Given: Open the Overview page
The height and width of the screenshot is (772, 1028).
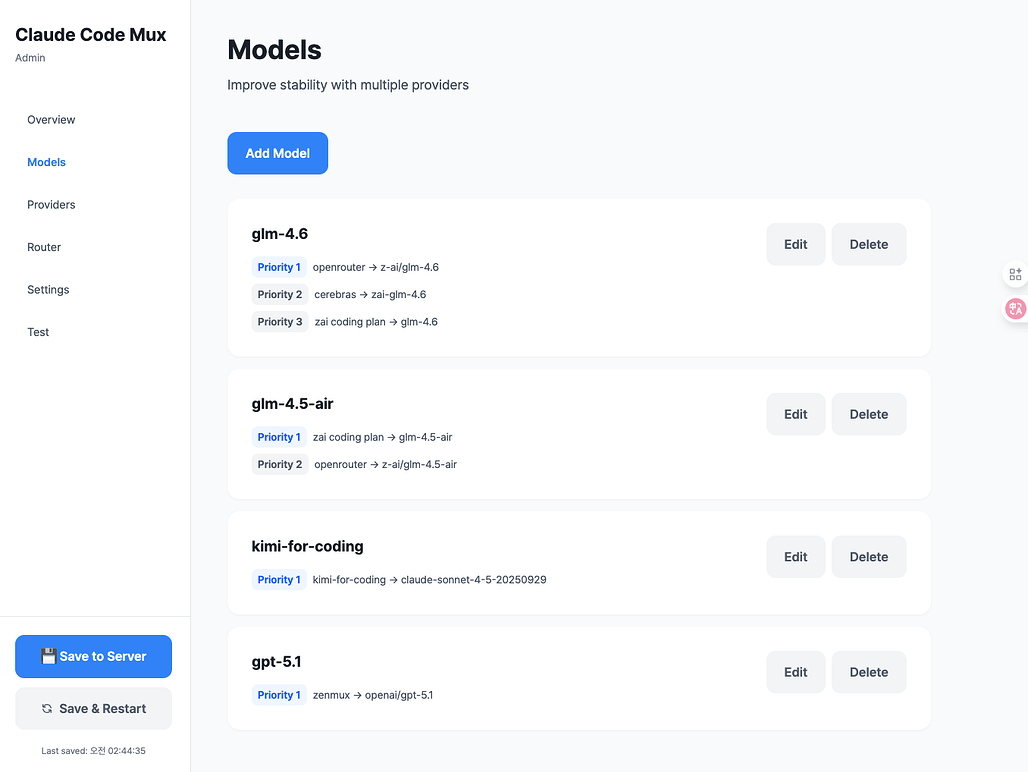Looking at the screenshot, I should click(51, 120).
